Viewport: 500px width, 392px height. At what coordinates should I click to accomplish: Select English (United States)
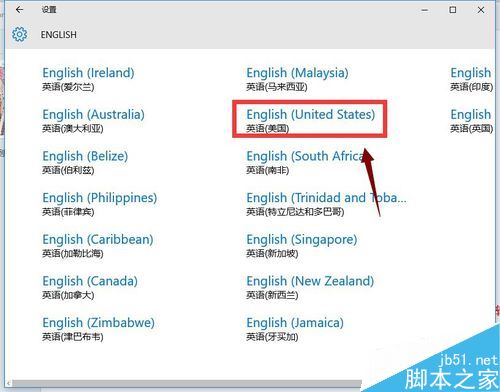point(311,121)
